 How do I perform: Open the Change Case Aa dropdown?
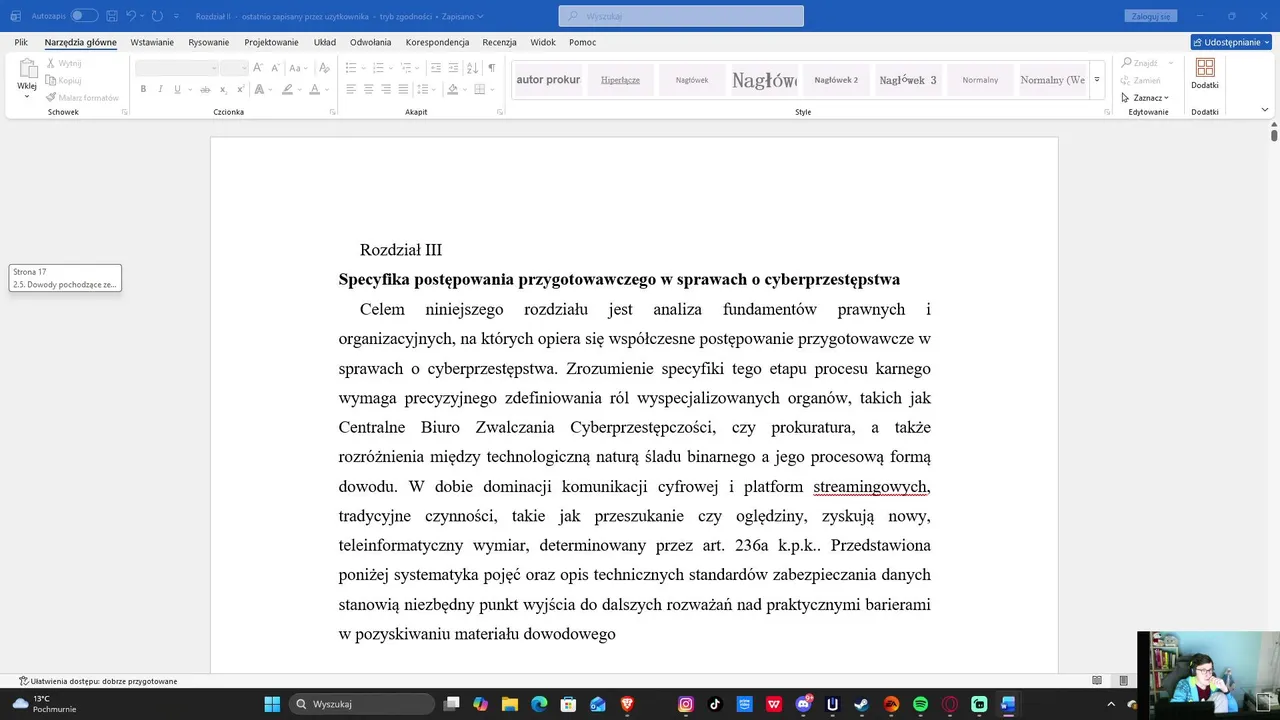298,68
